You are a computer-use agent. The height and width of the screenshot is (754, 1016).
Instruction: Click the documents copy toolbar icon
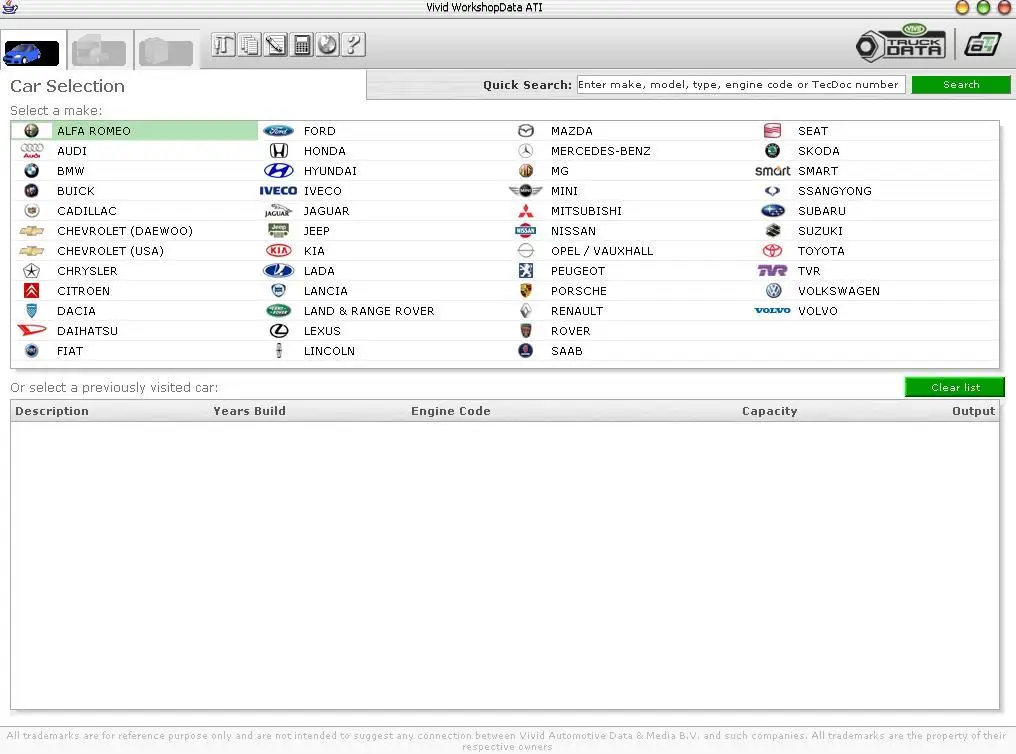coord(249,45)
